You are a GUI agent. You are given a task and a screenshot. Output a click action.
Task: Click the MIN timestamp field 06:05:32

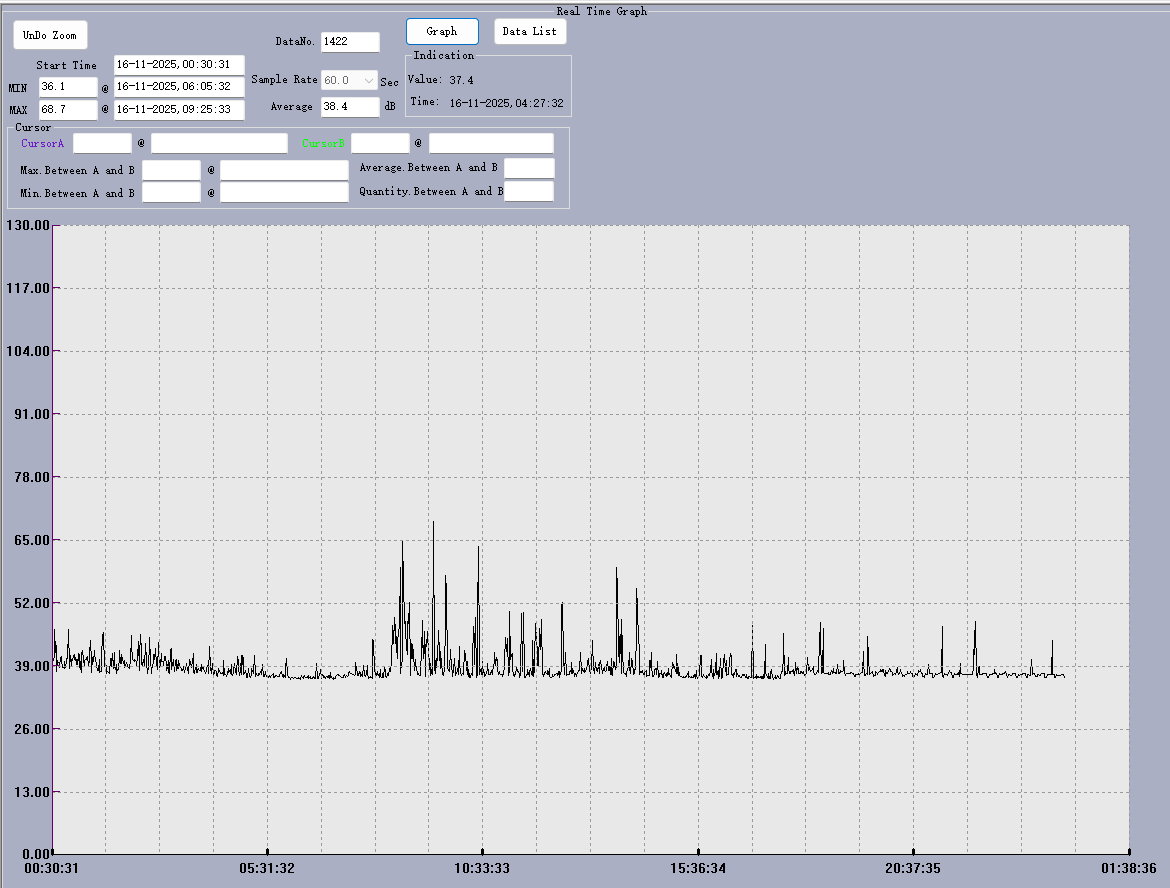(x=179, y=88)
